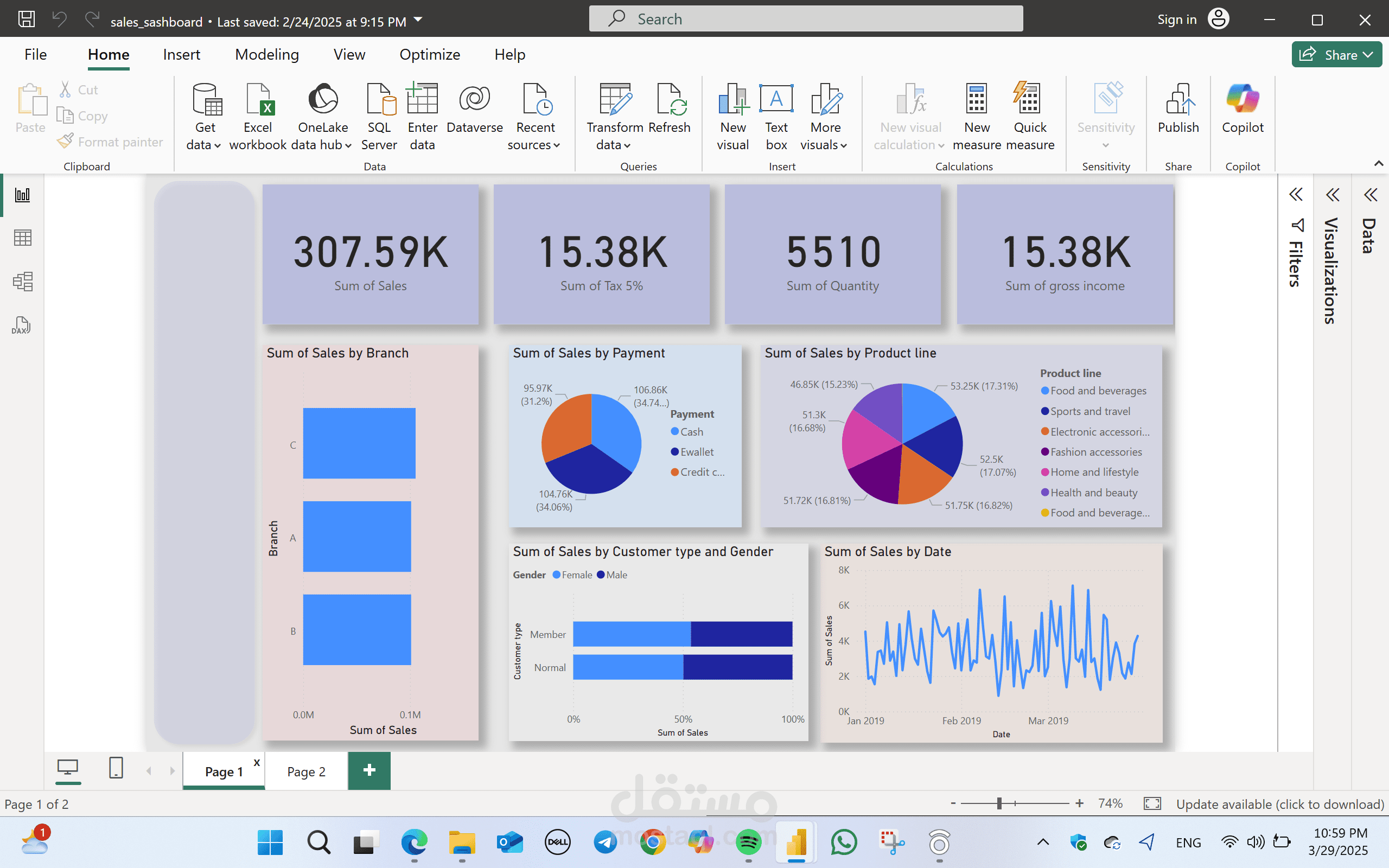Click the fit to page icon
The width and height of the screenshot is (1389, 868).
point(1152,803)
